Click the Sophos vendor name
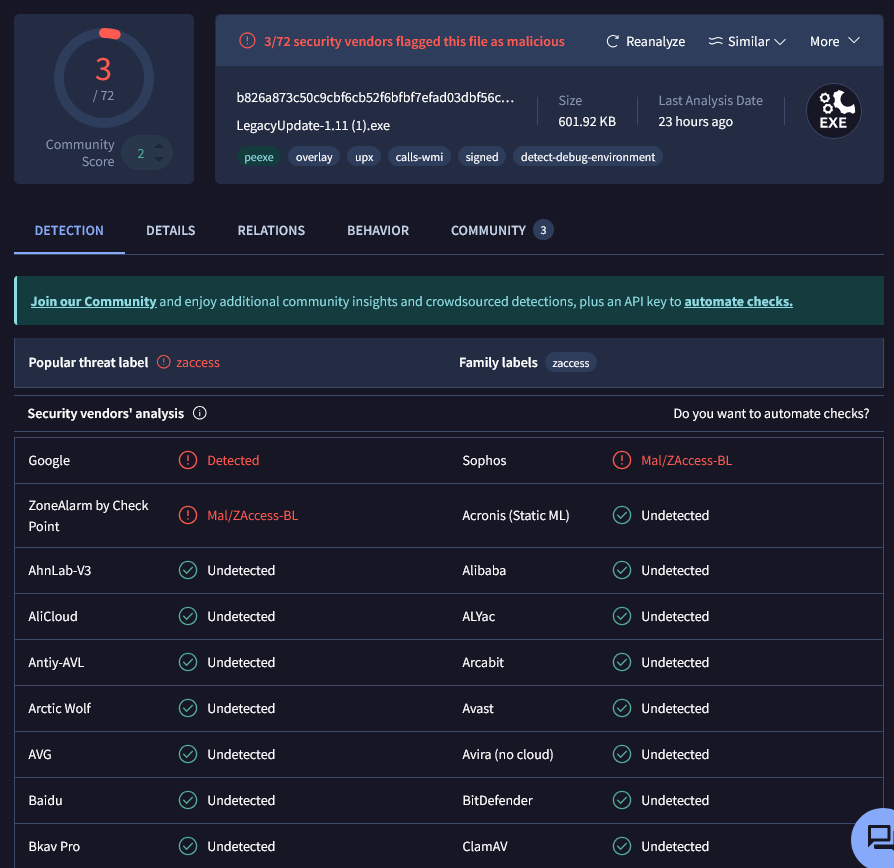This screenshot has width=894, height=868. (x=484, y=460)
